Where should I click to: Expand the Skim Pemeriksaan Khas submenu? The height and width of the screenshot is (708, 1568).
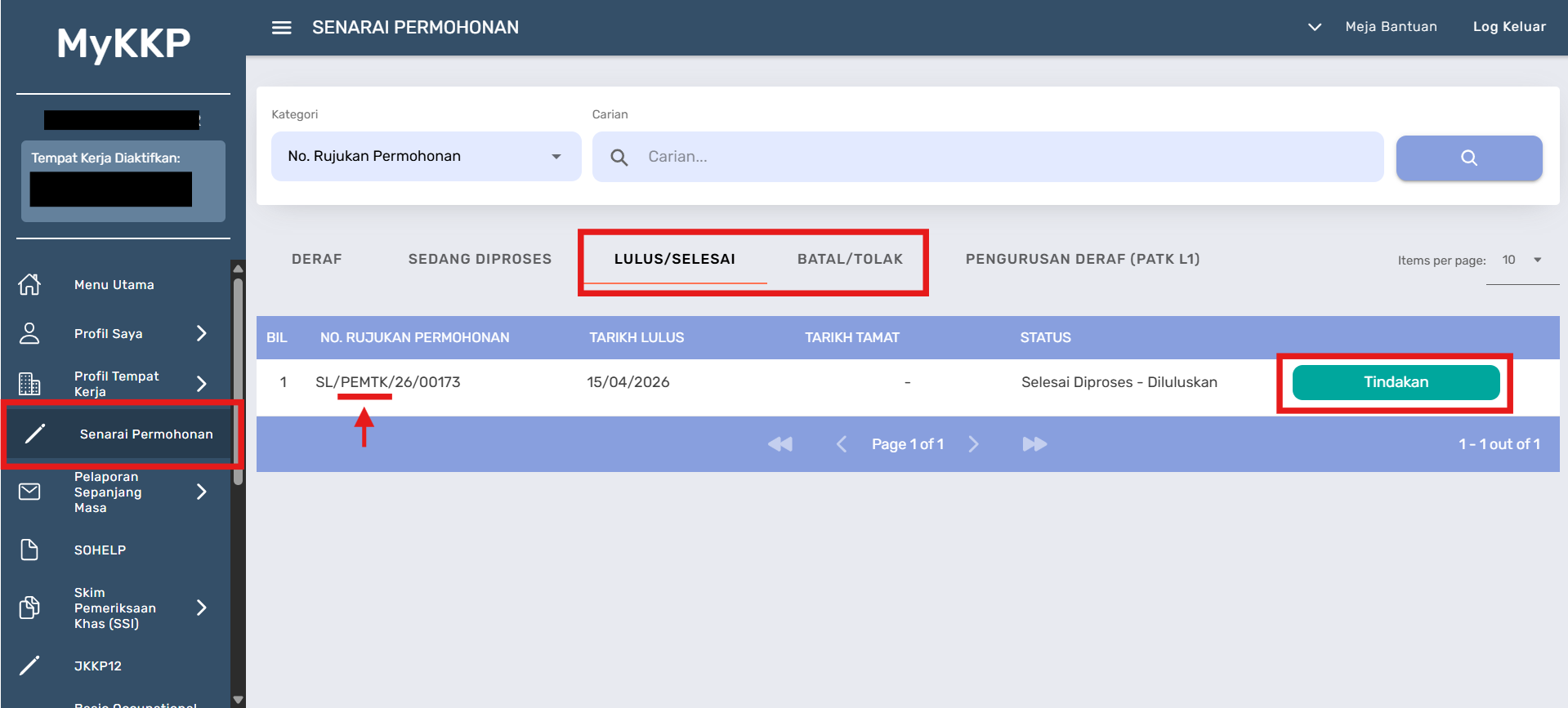(201, 608)
